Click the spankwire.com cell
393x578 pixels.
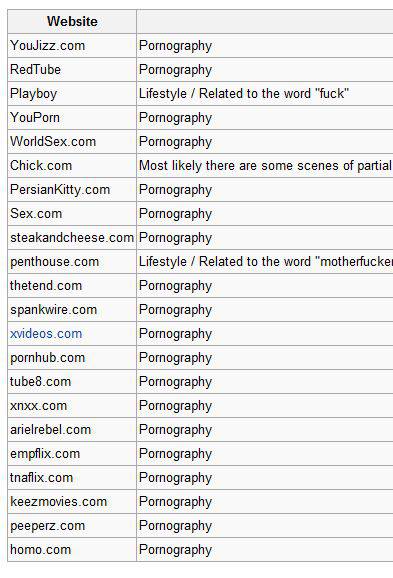[72, 310]
